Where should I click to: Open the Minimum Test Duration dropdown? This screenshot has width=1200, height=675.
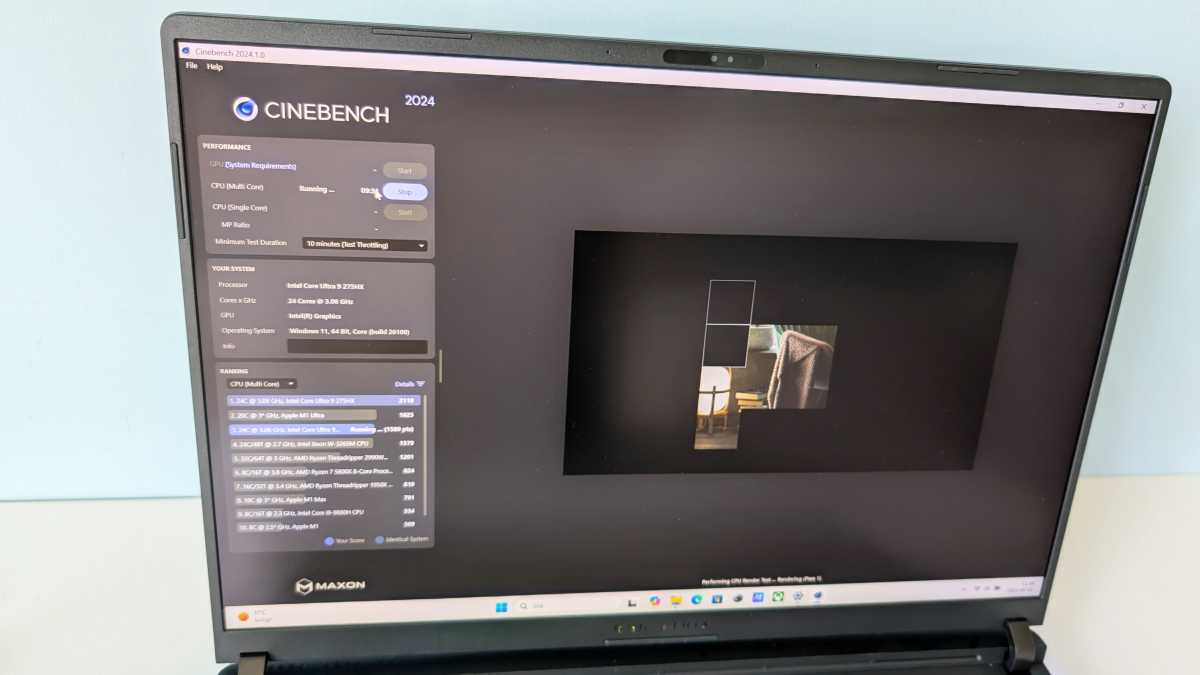pos(365,245)
